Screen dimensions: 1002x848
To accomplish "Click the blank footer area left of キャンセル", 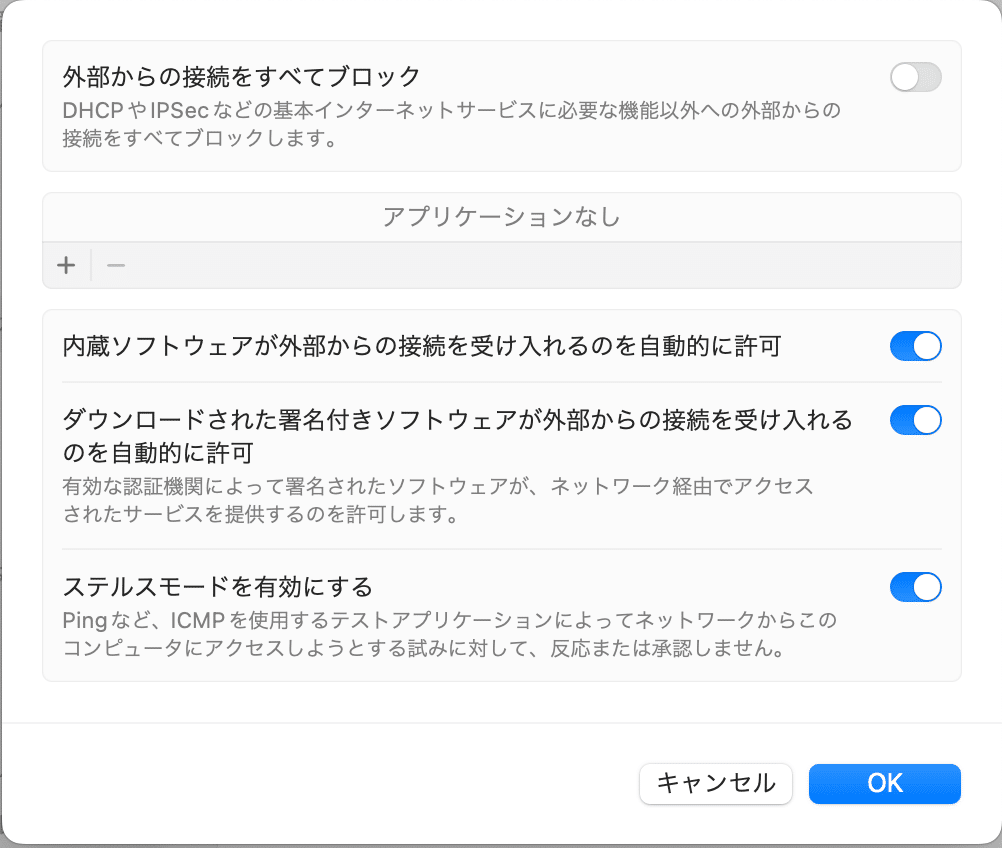I will tap(320, 783).
